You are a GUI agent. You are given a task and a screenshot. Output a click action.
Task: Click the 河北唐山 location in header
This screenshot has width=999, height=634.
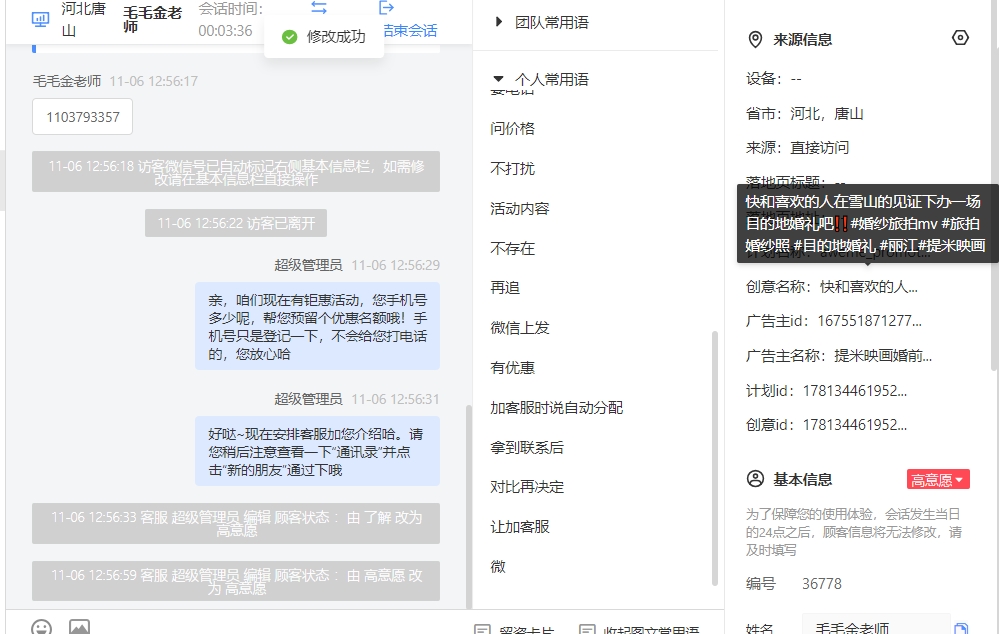(83, 20)
